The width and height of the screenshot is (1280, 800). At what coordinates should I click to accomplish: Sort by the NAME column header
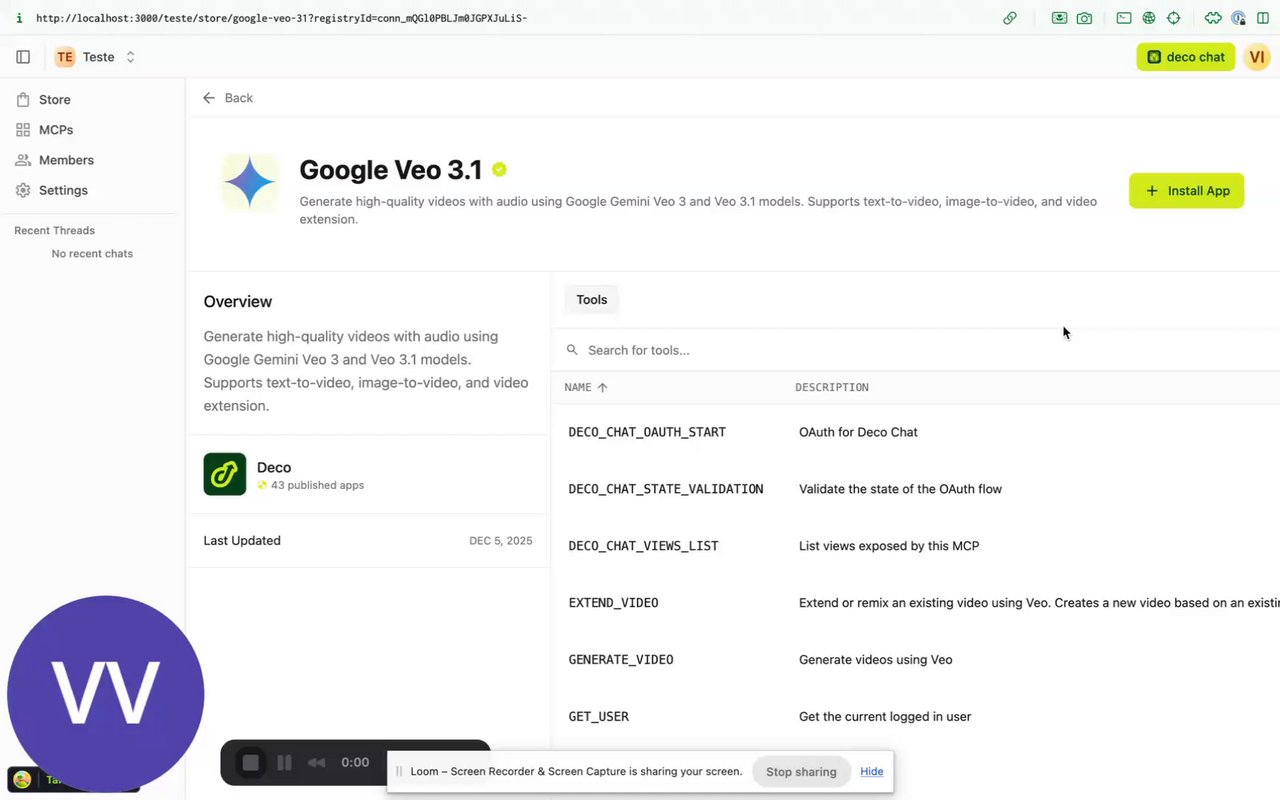click(585, 387)
